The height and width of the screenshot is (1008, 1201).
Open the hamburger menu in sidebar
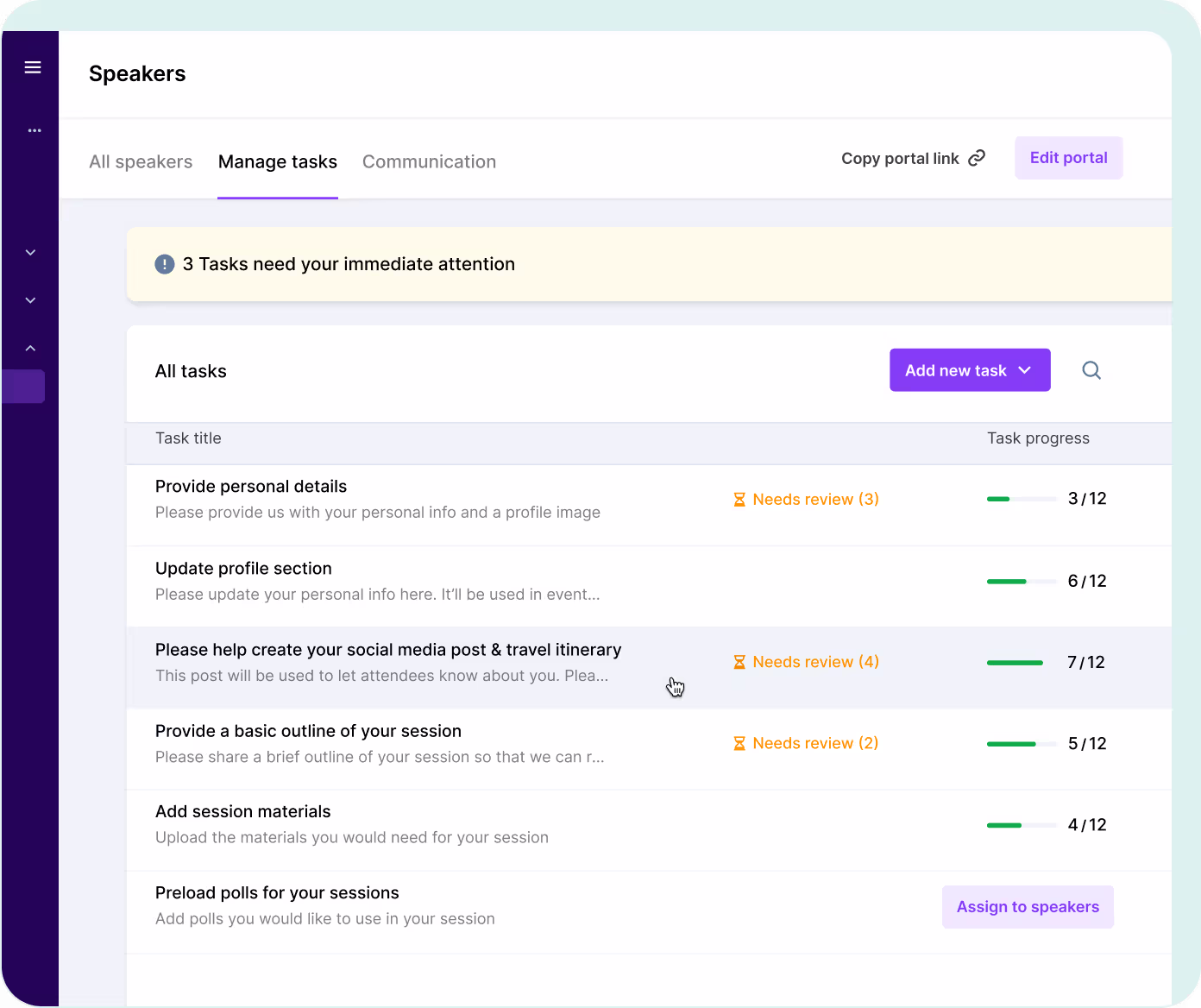click(33, 67)
